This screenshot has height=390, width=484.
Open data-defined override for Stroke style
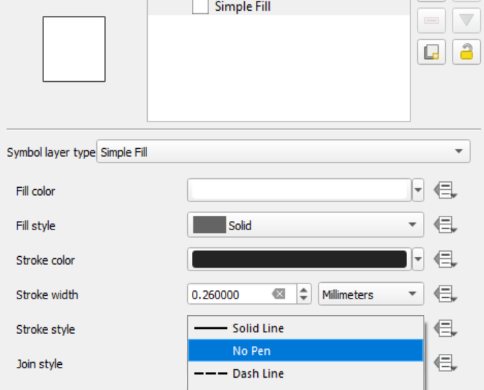(x=445, y=328)
